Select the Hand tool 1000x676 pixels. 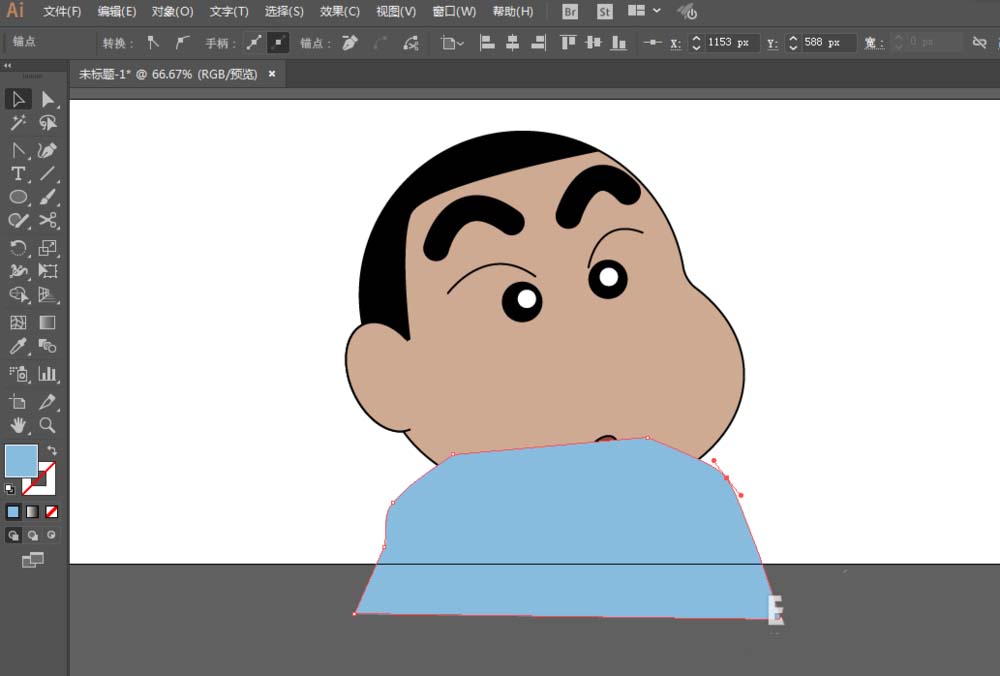click(x=18, y=425)
